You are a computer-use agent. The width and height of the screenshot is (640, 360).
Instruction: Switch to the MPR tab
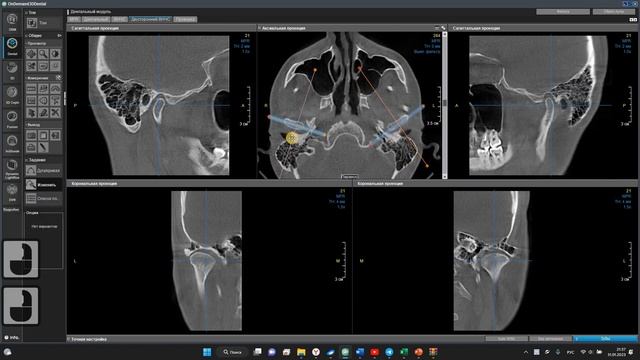pos(74,19)
